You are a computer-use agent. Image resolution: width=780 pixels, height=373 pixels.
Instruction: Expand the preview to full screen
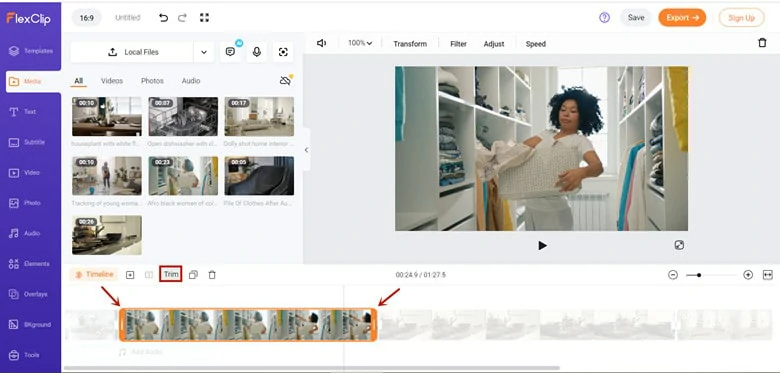[679, 245]
